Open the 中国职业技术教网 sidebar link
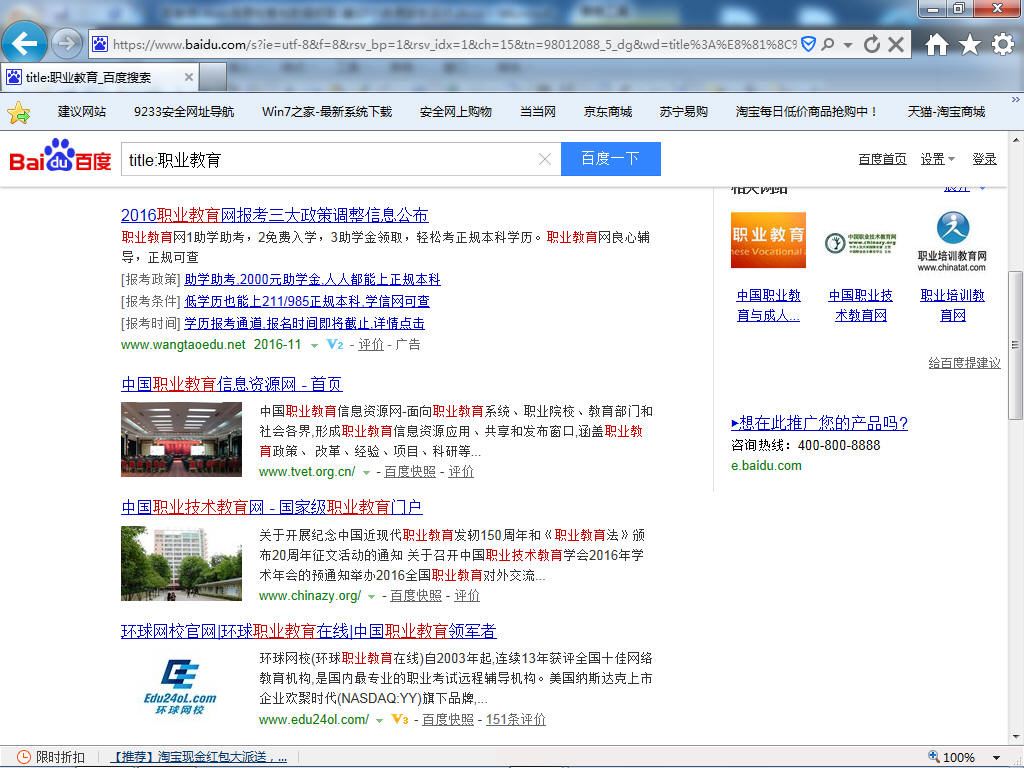The height and width of the screenshot is (768, 1024). 860,305
